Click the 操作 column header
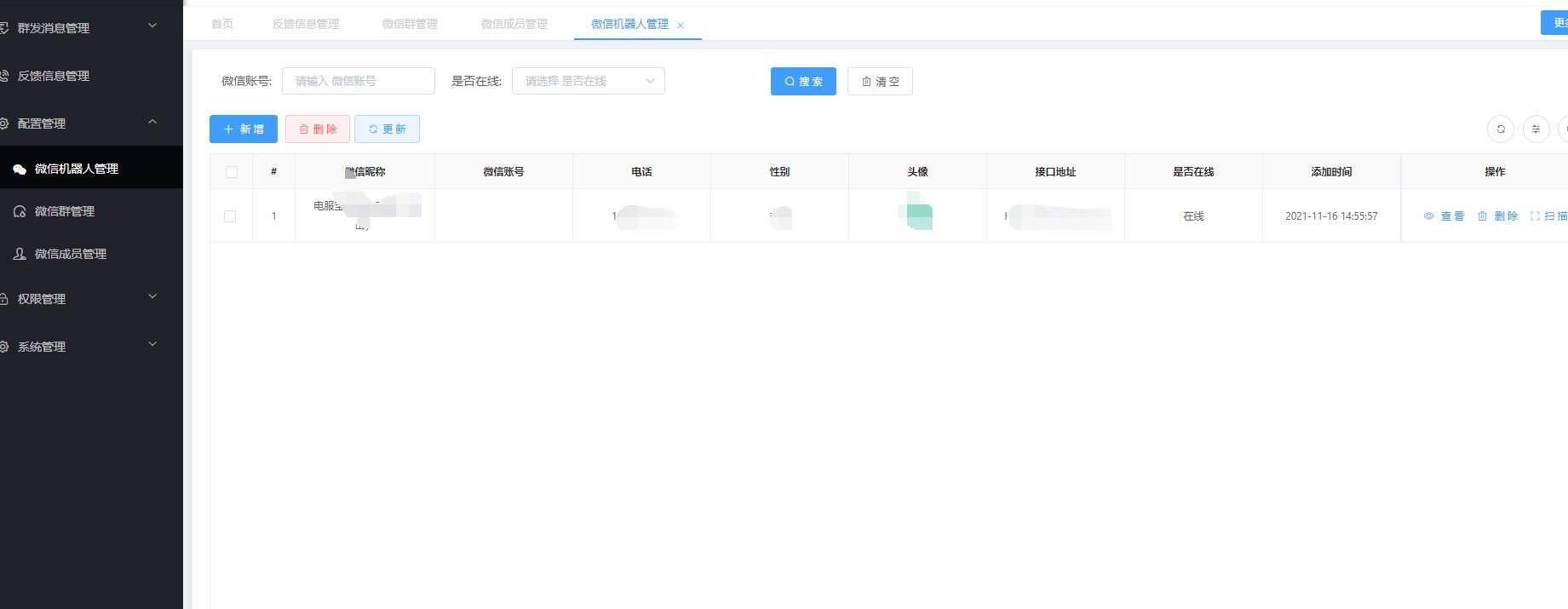1568x609 pixels. (x=1495, y=172)
